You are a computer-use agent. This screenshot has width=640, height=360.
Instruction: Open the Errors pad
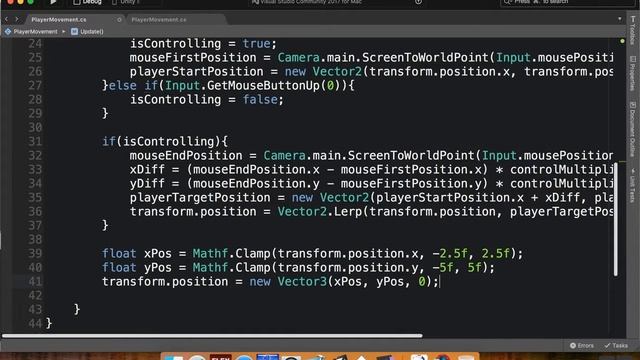tap(582, 346)
